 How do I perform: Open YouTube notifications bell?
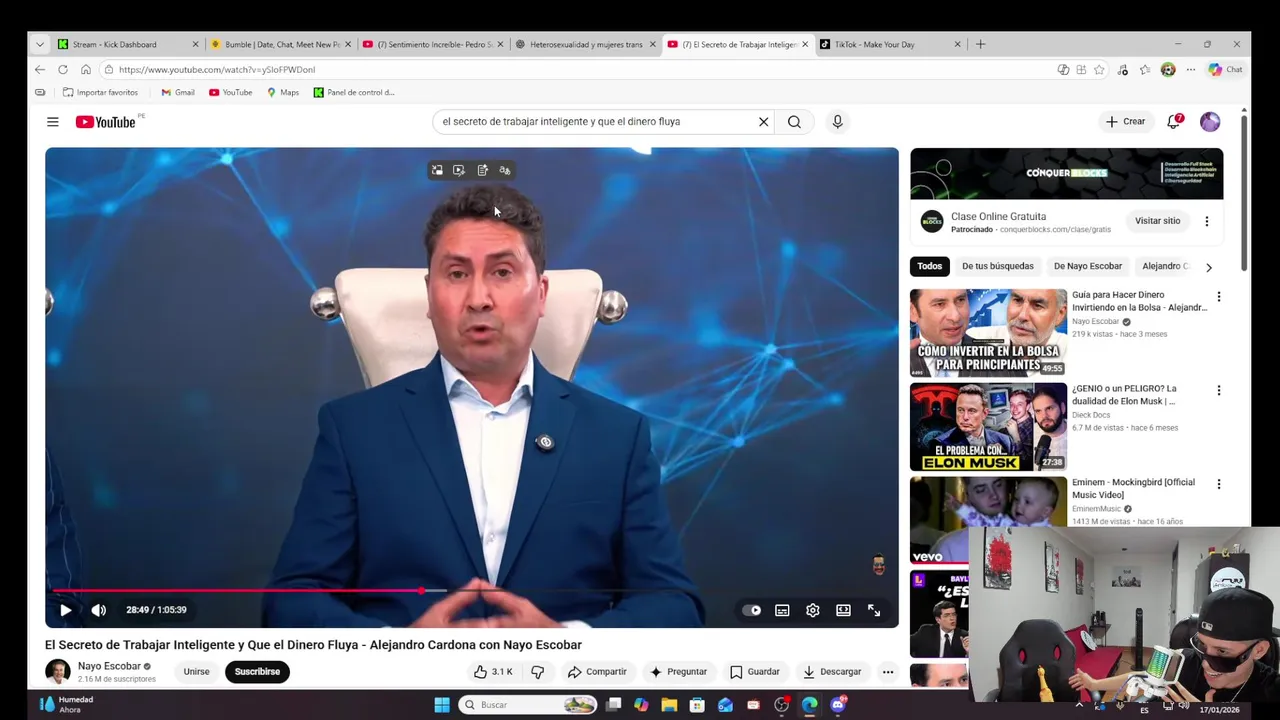point(1174,122)
